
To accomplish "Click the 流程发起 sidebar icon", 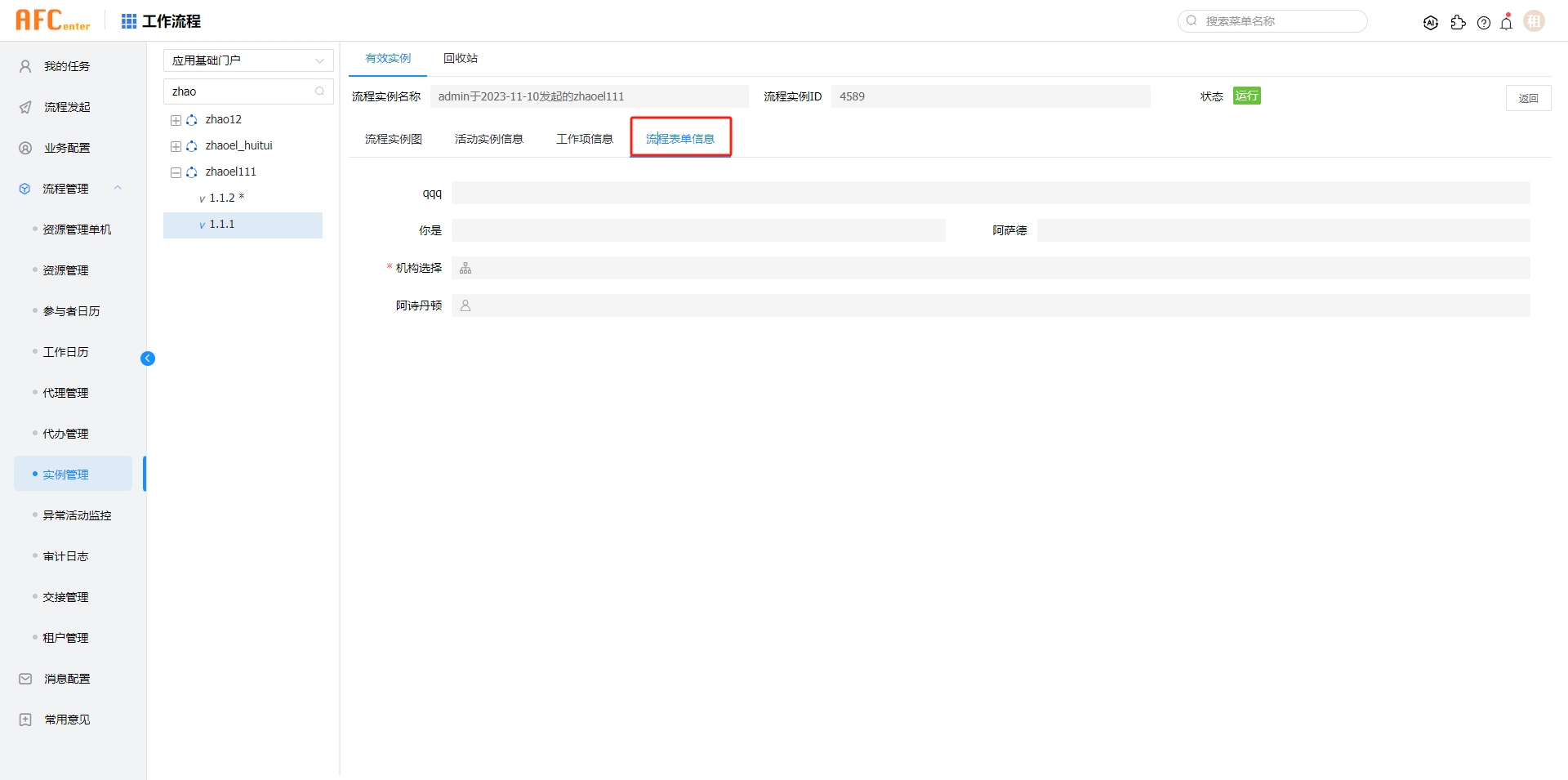I will (24, 107).
